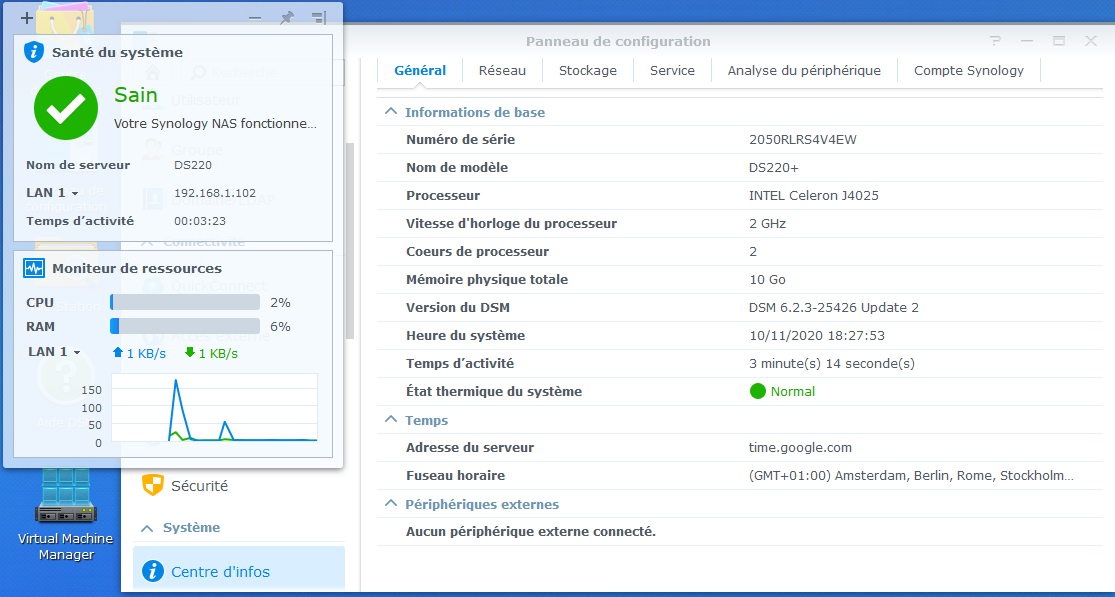Collapse the Périphériques externes section

click(390, 504)
